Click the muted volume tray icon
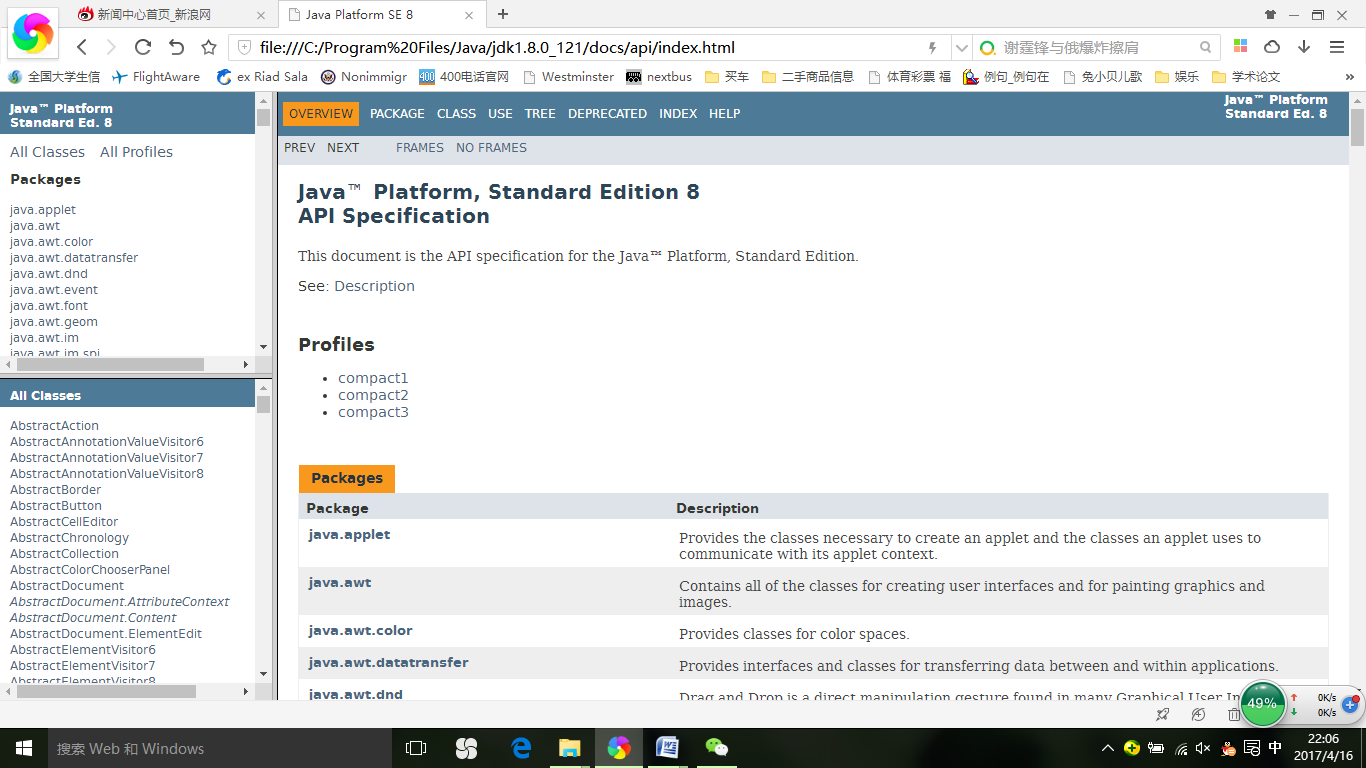The image size is (1366, 768). pyautogui.click(x=1203, y=748)
